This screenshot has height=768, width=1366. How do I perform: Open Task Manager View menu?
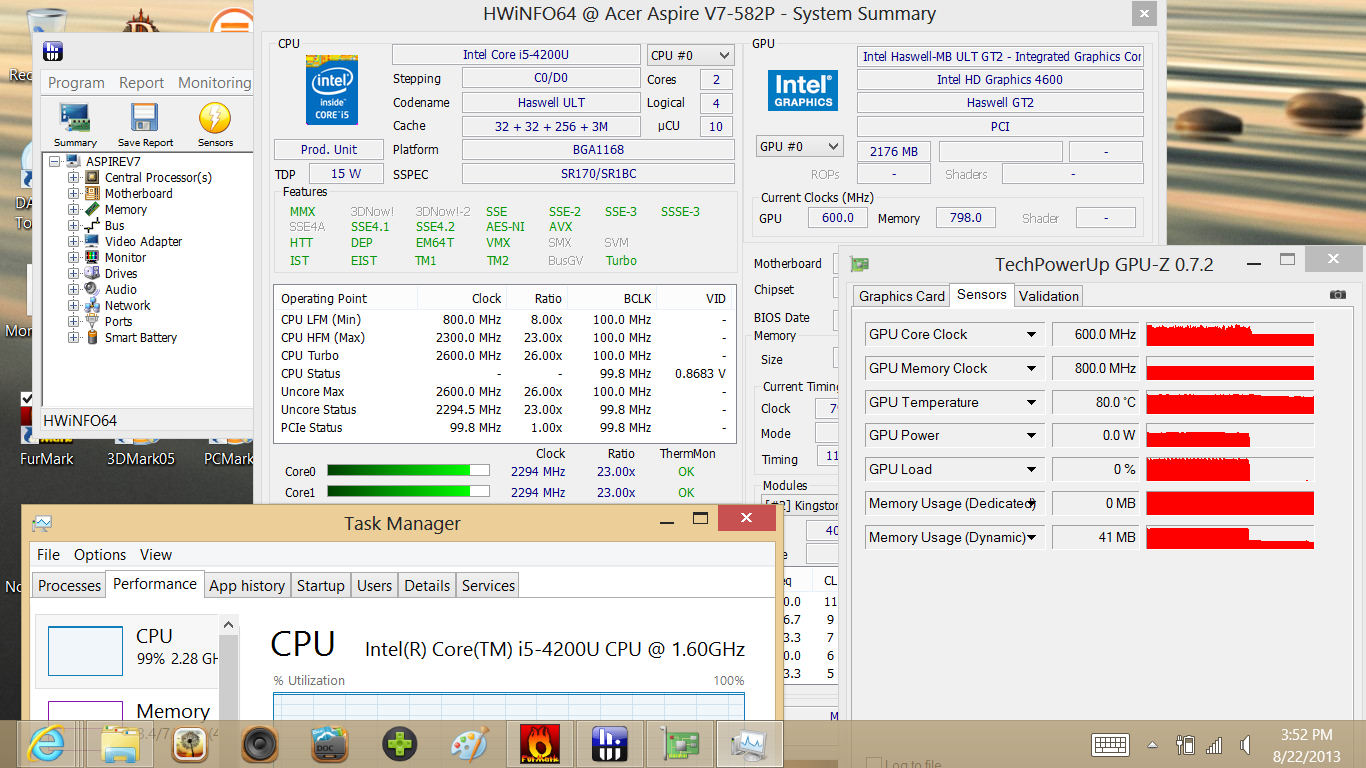point(156,554)
